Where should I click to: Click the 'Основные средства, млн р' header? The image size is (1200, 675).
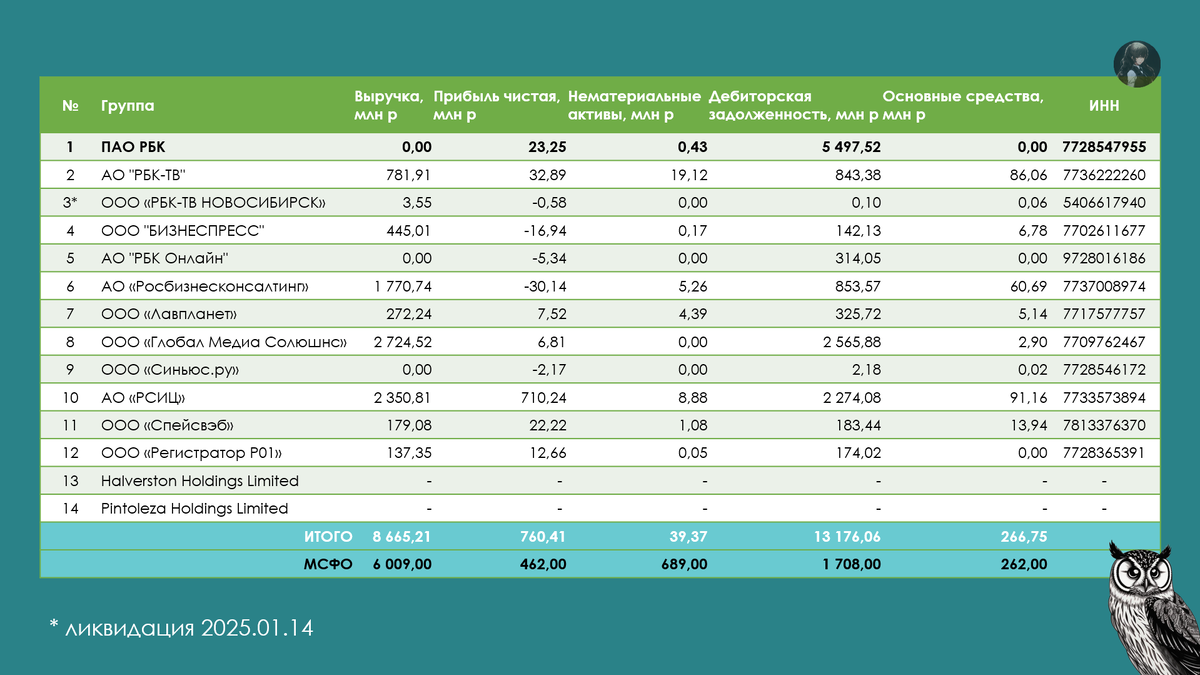(x=963, y=106)
